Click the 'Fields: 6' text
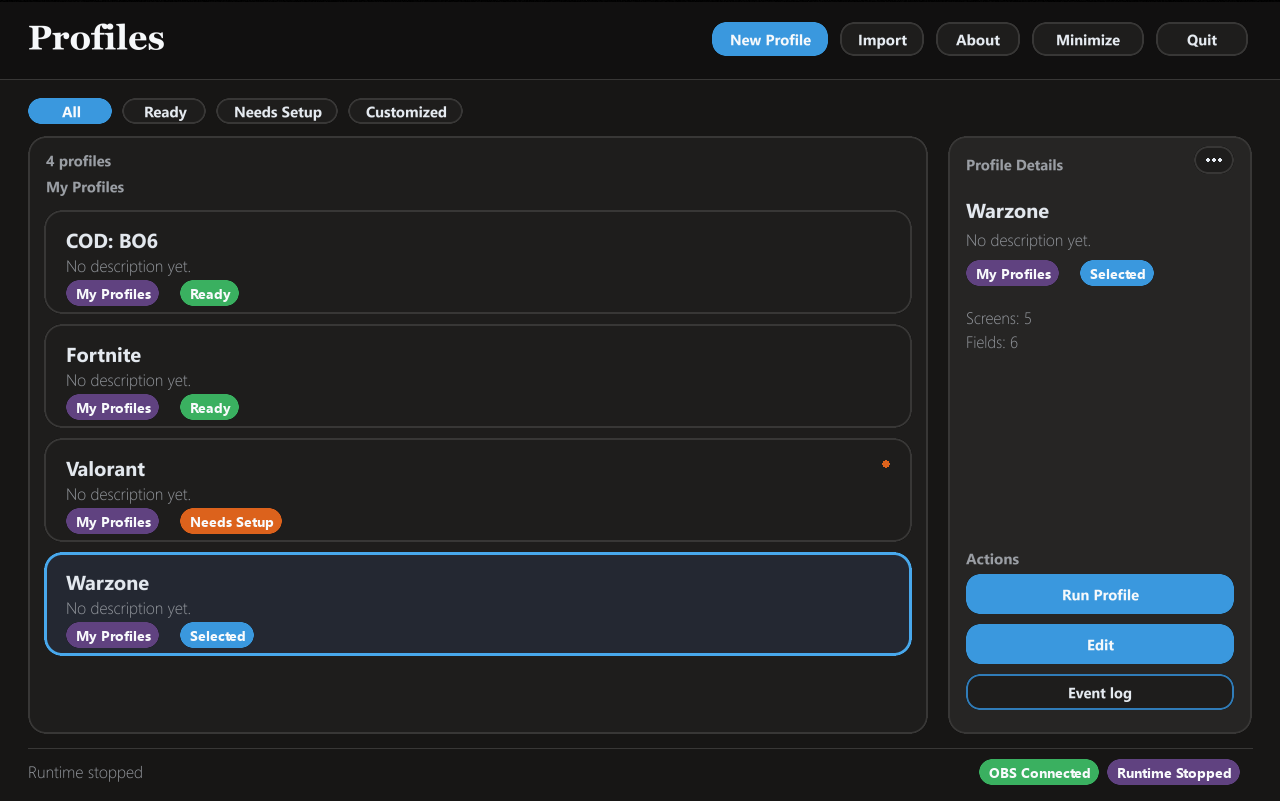The height and width of the screenshot is (801, 1280). click(x=992, y=342)
